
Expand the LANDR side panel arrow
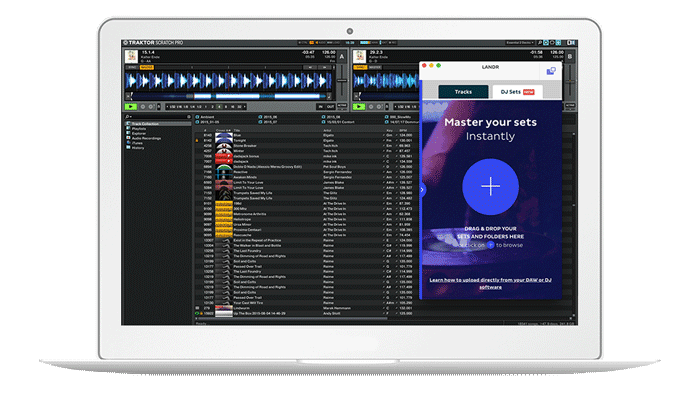click(422, 190)
